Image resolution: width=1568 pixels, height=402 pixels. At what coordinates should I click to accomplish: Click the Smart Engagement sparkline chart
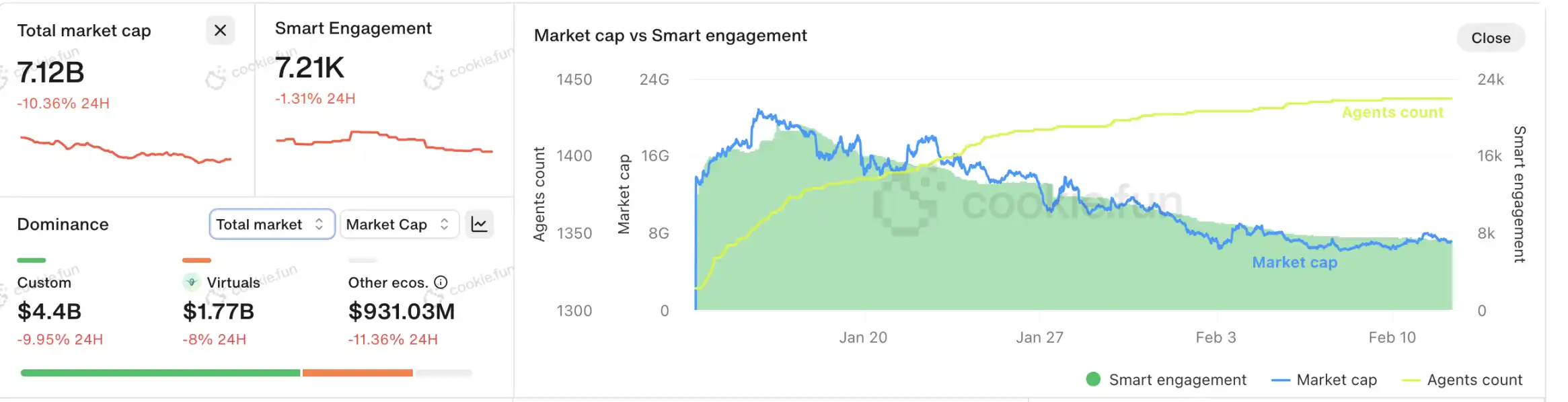pos(384,141)
